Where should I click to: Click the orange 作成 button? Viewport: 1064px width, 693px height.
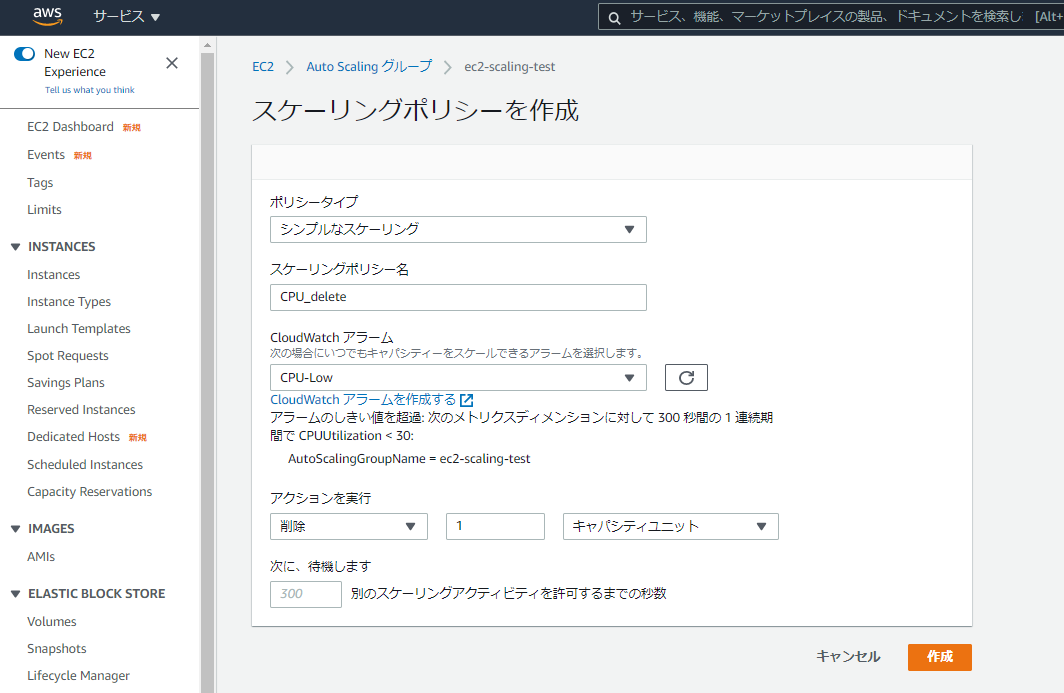[x=940, y=657]
